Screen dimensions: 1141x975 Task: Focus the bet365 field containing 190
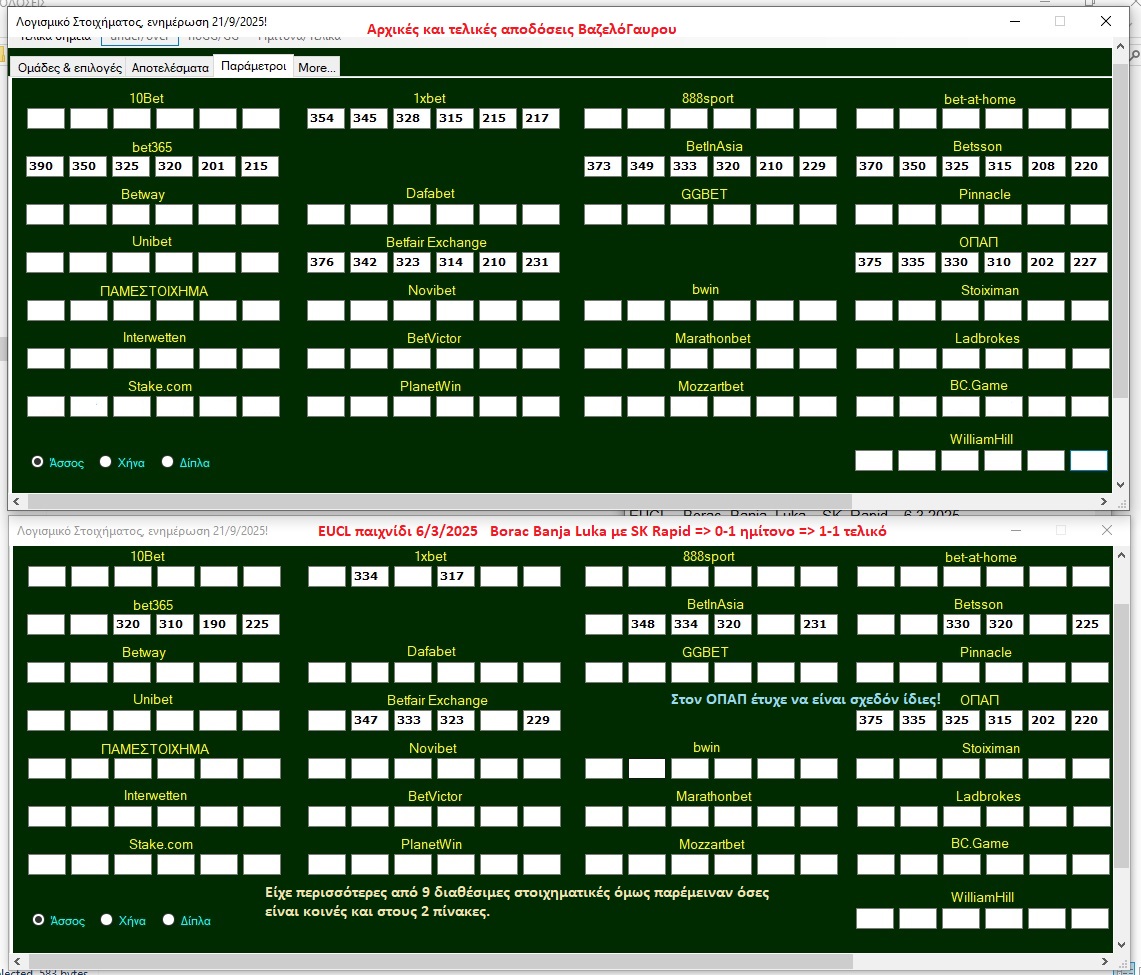(218, 624)
